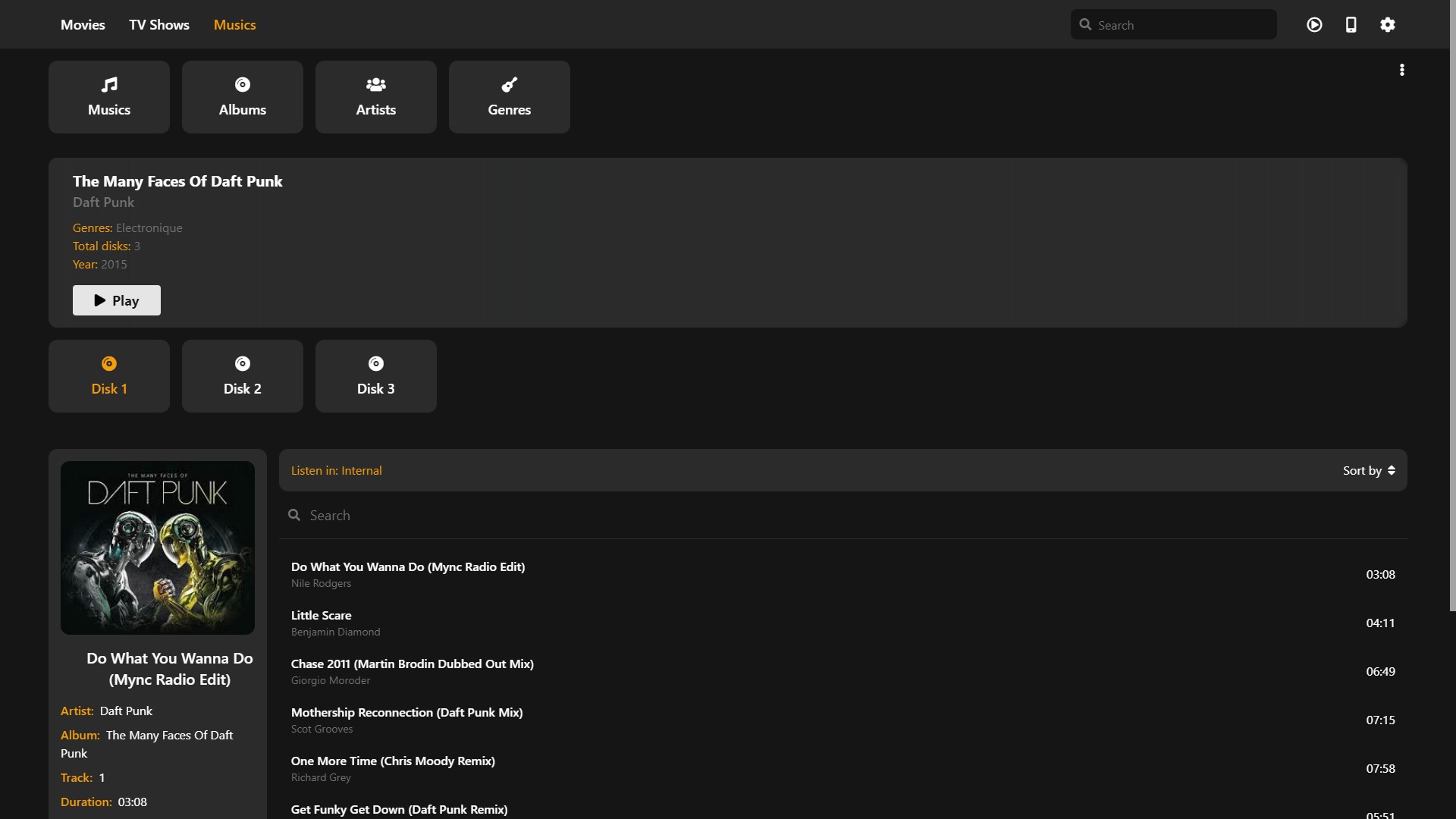Screen dimensions: 1456x819
Task: Play the track Little Scare
Action: [x=322, y=616]
